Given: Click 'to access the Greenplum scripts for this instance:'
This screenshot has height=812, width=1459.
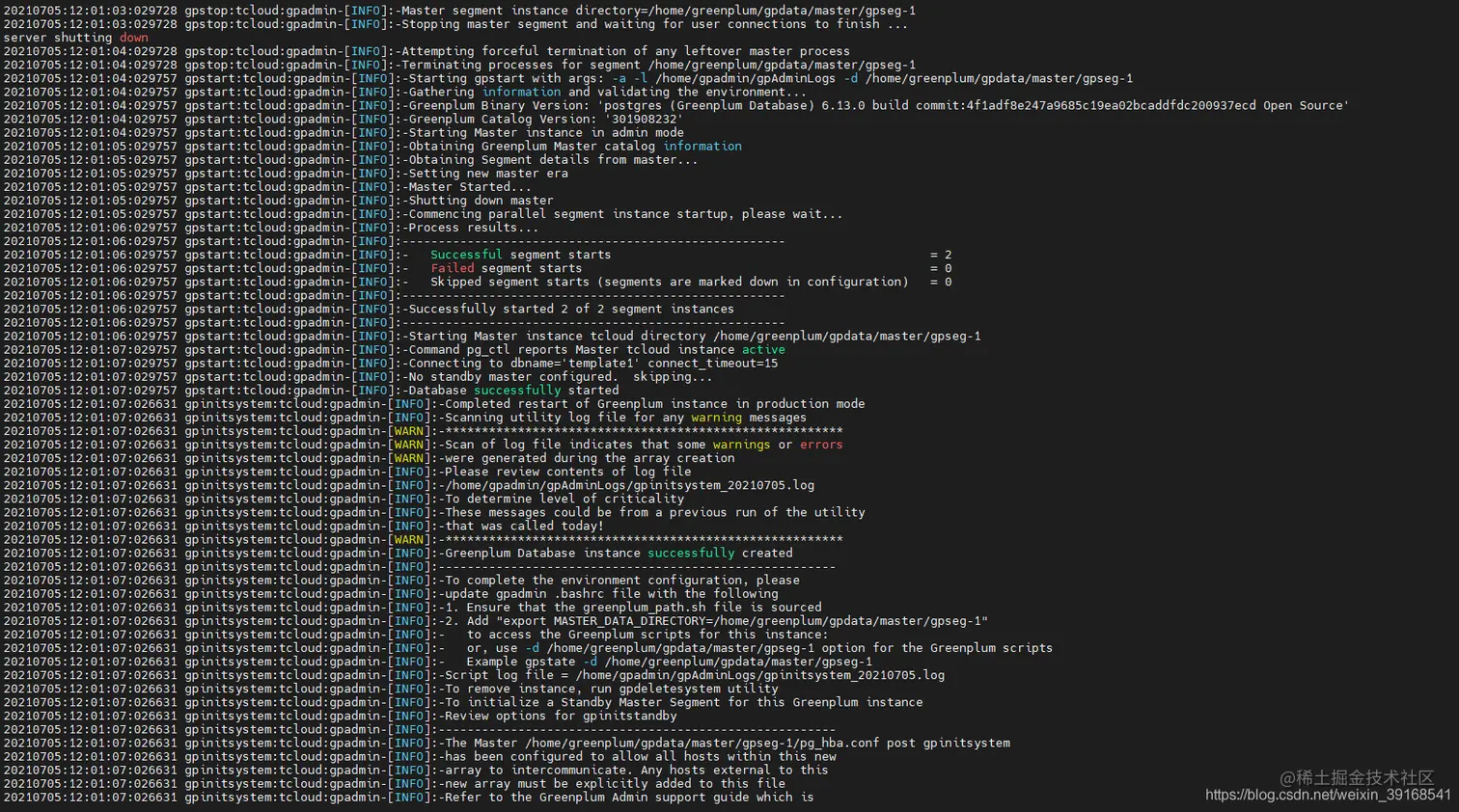Looking at the screenshot, I should (x=647, y=635).
